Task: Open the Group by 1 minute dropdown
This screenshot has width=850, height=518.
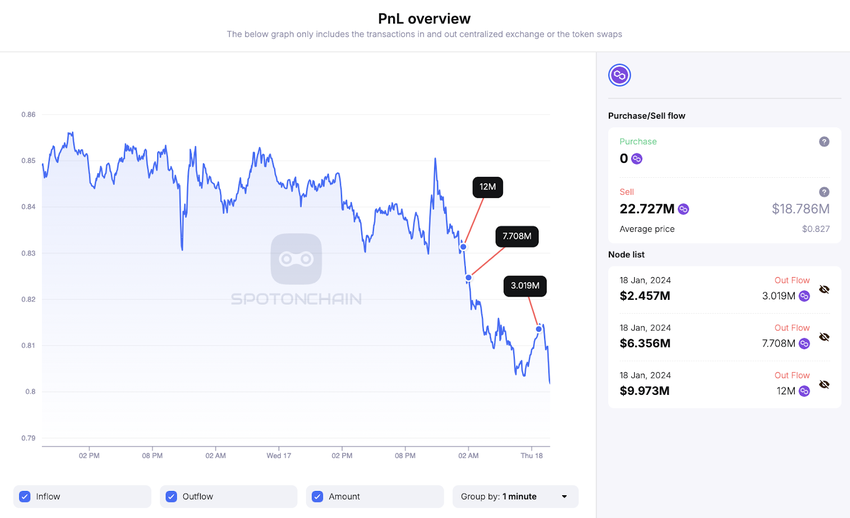Action: pyautogui.click(x=515, y=496)
